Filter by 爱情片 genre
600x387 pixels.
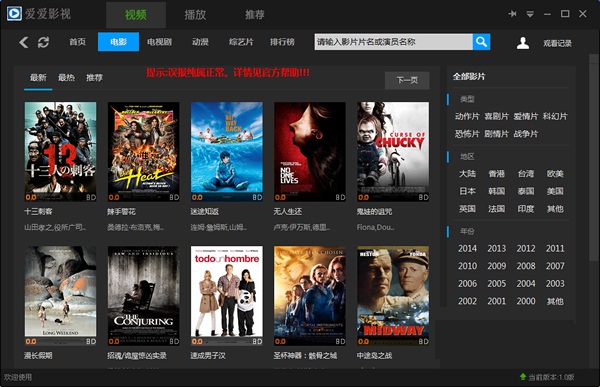coord(526,116)
